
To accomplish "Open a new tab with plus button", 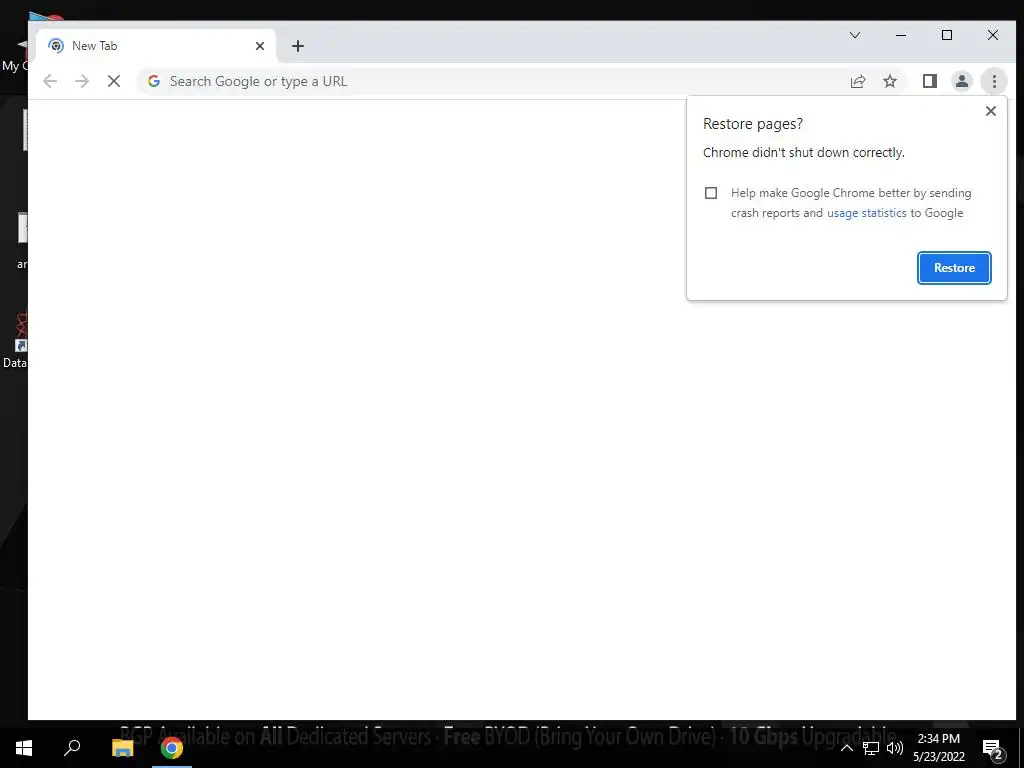I will 298,46.
